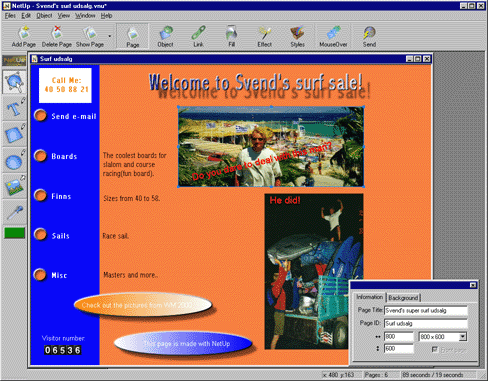Maximize the Surf udsalg document window
The width and height of the screenshot is (488, 381).
click(x=418, y=59)
